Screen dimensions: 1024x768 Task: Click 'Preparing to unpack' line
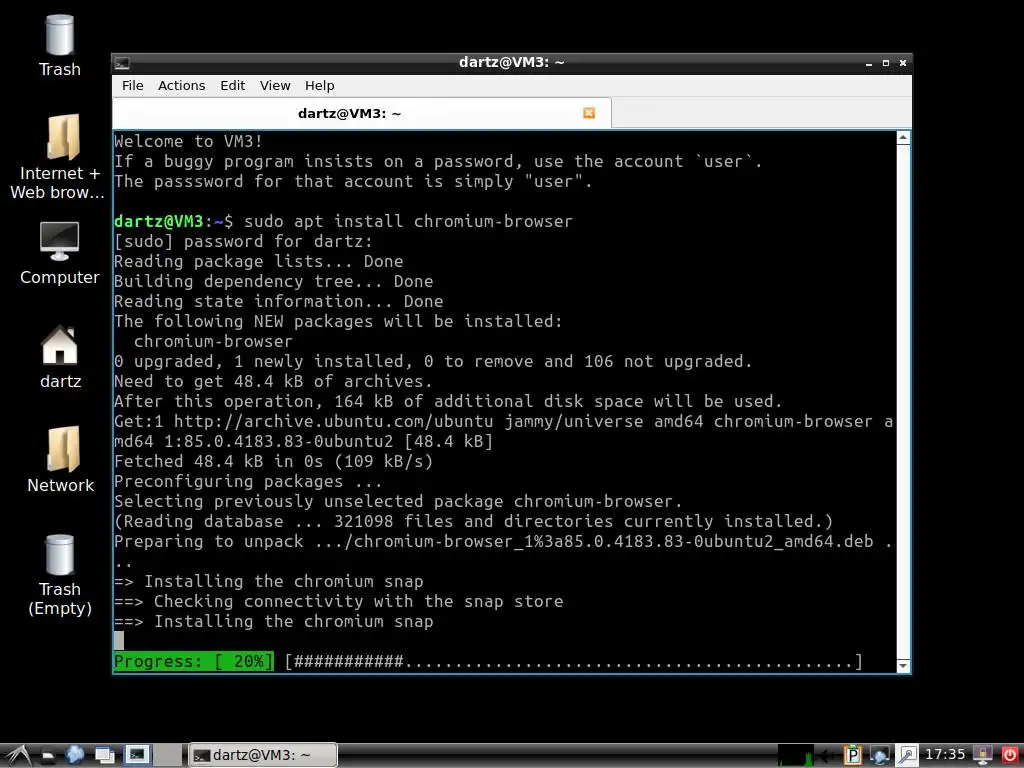(503, 541)
